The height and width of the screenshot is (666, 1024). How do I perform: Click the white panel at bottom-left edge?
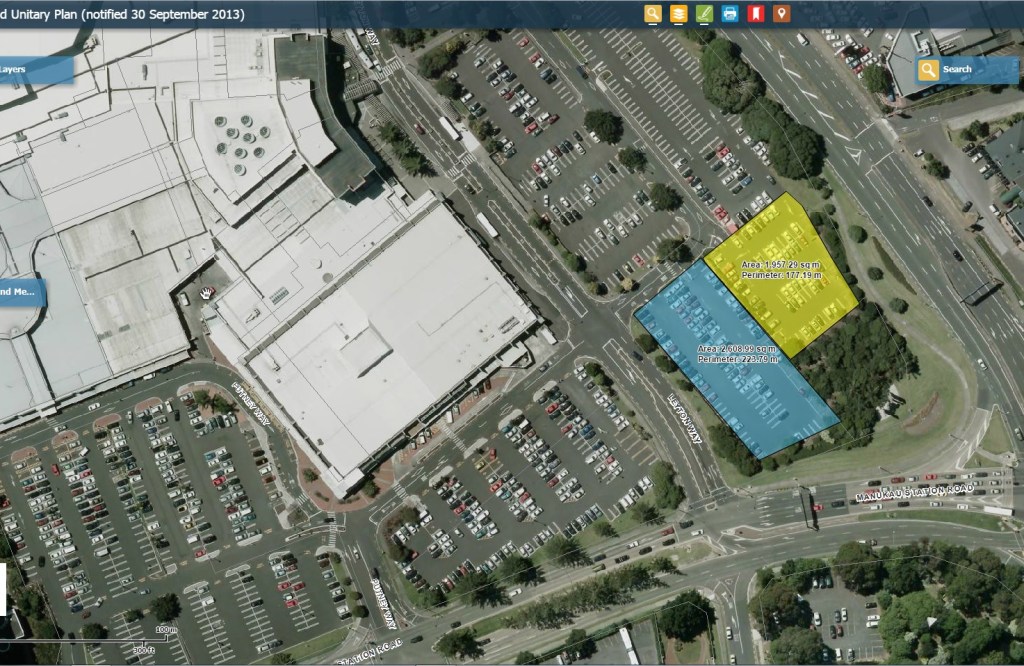[3, 588]
